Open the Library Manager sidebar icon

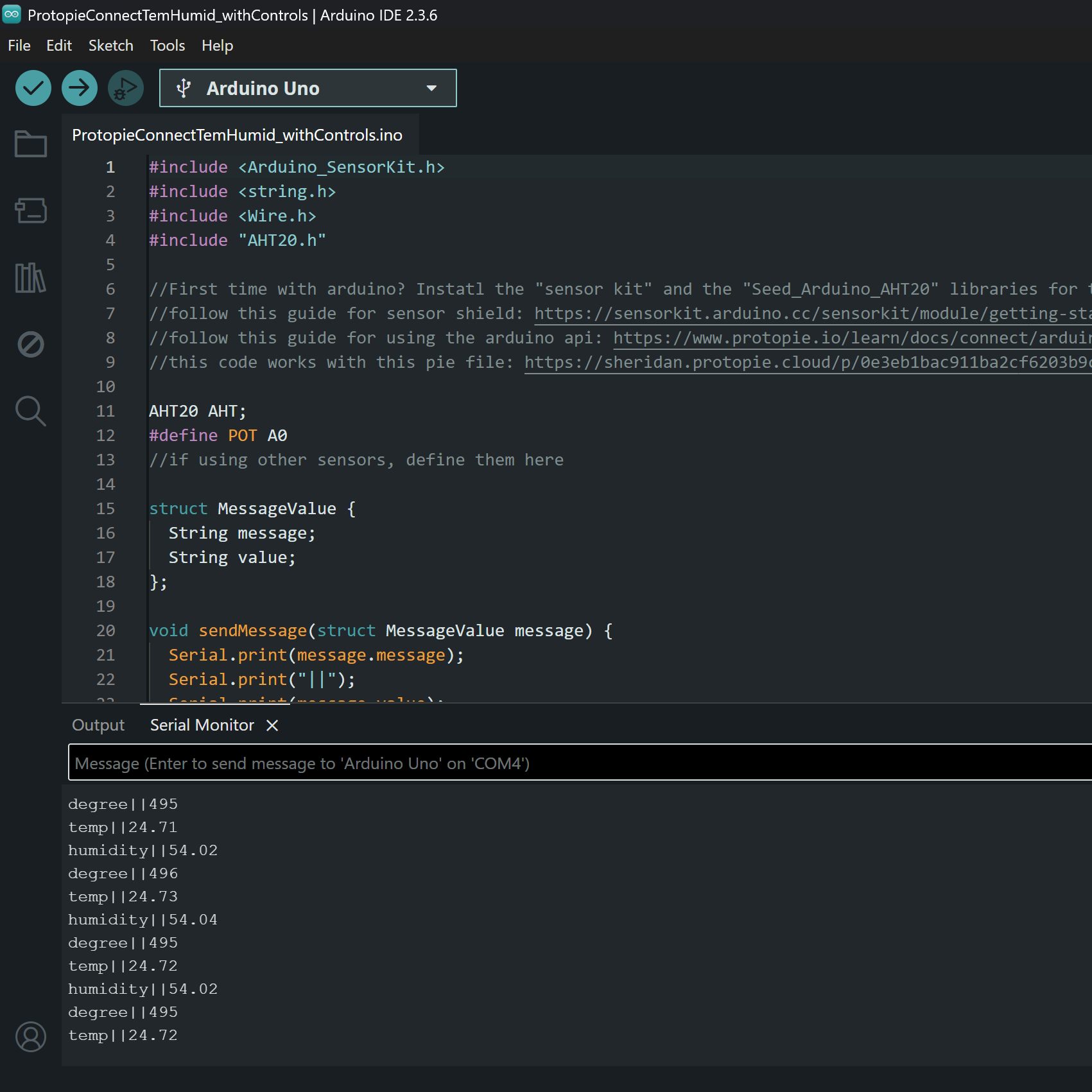pos(30,278)
